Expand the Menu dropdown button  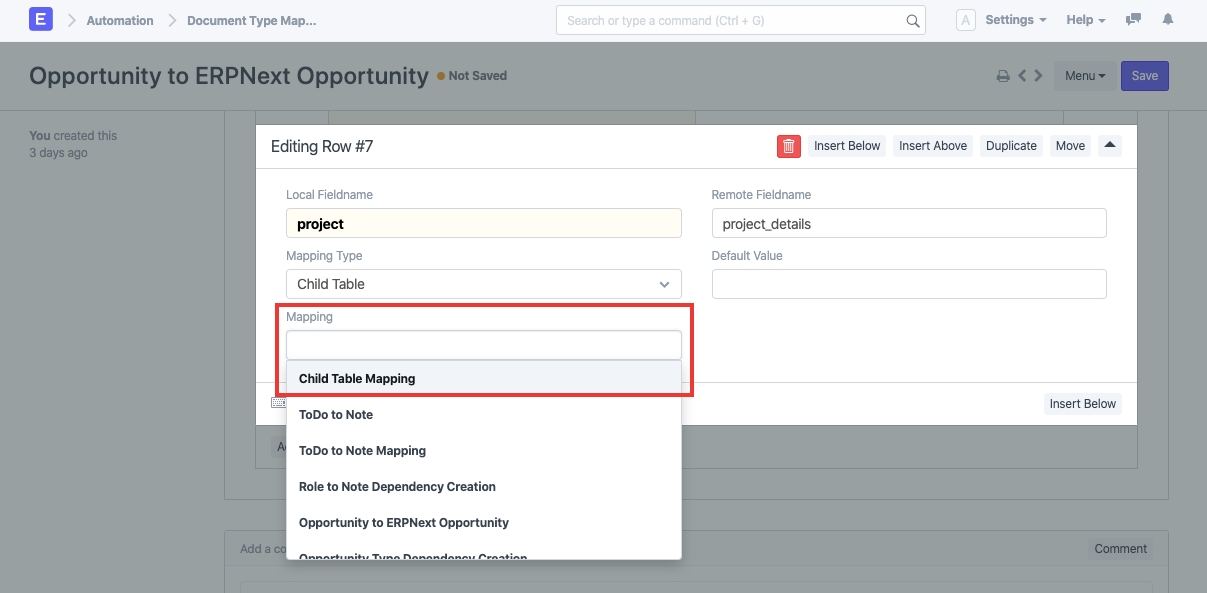(x=1085, y=76)
